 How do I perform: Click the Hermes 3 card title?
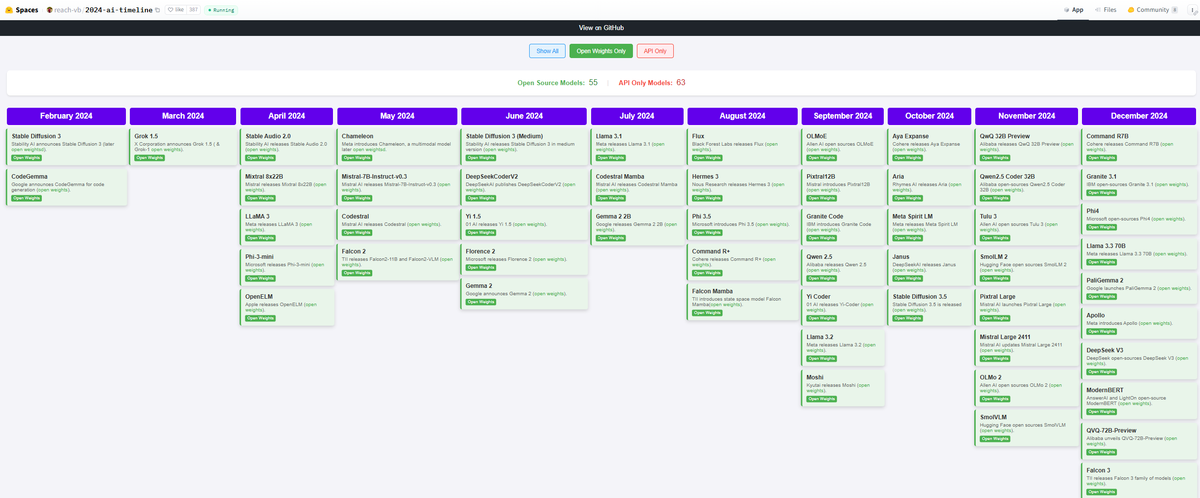707,176
